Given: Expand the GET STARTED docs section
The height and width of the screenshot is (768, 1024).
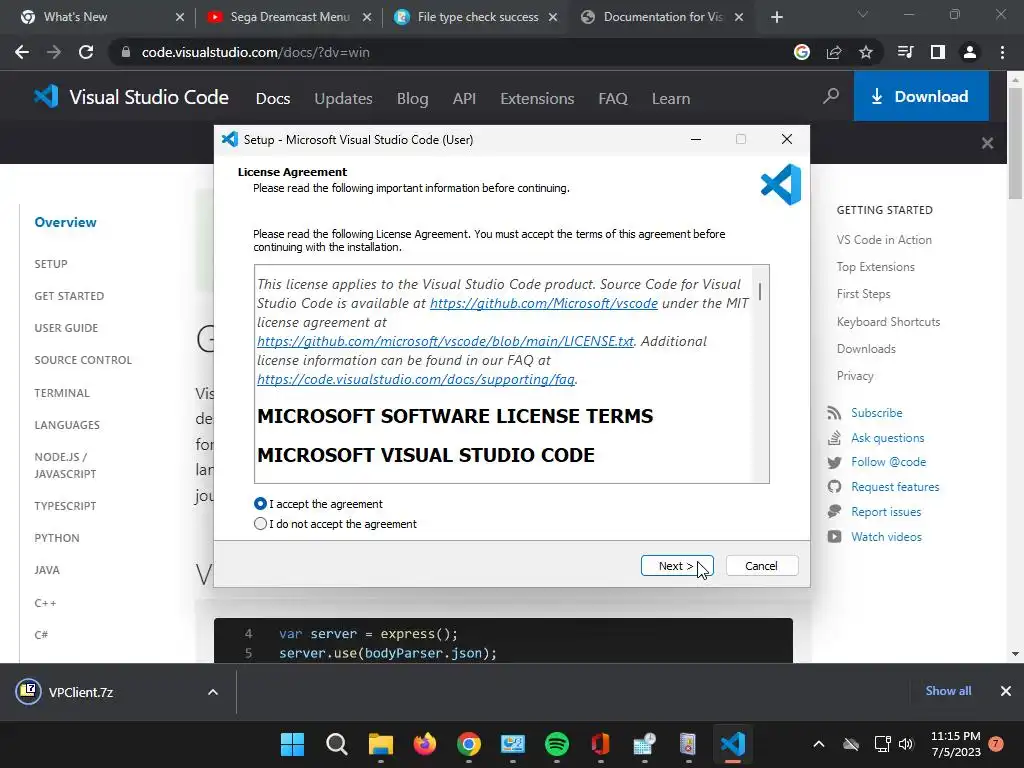Looking at the screenshot, I should pyautogui.click(x=69, y=296).
